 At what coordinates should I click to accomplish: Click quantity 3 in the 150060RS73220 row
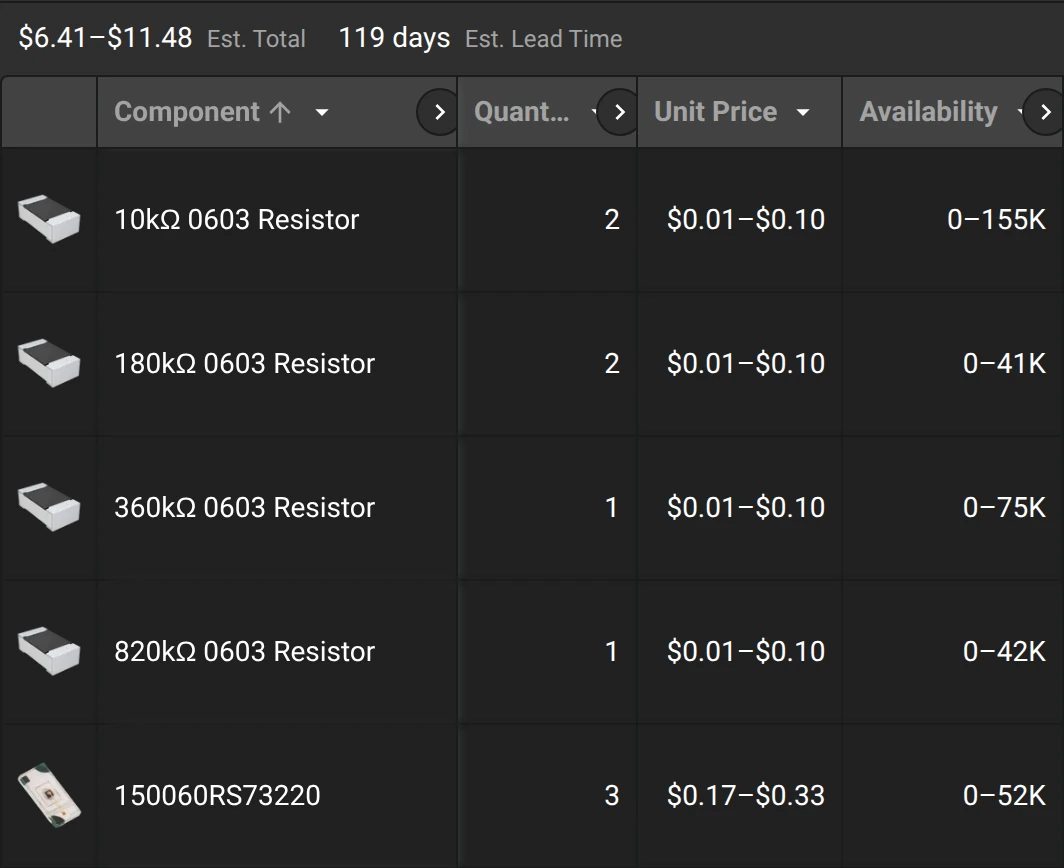[611, 795]
